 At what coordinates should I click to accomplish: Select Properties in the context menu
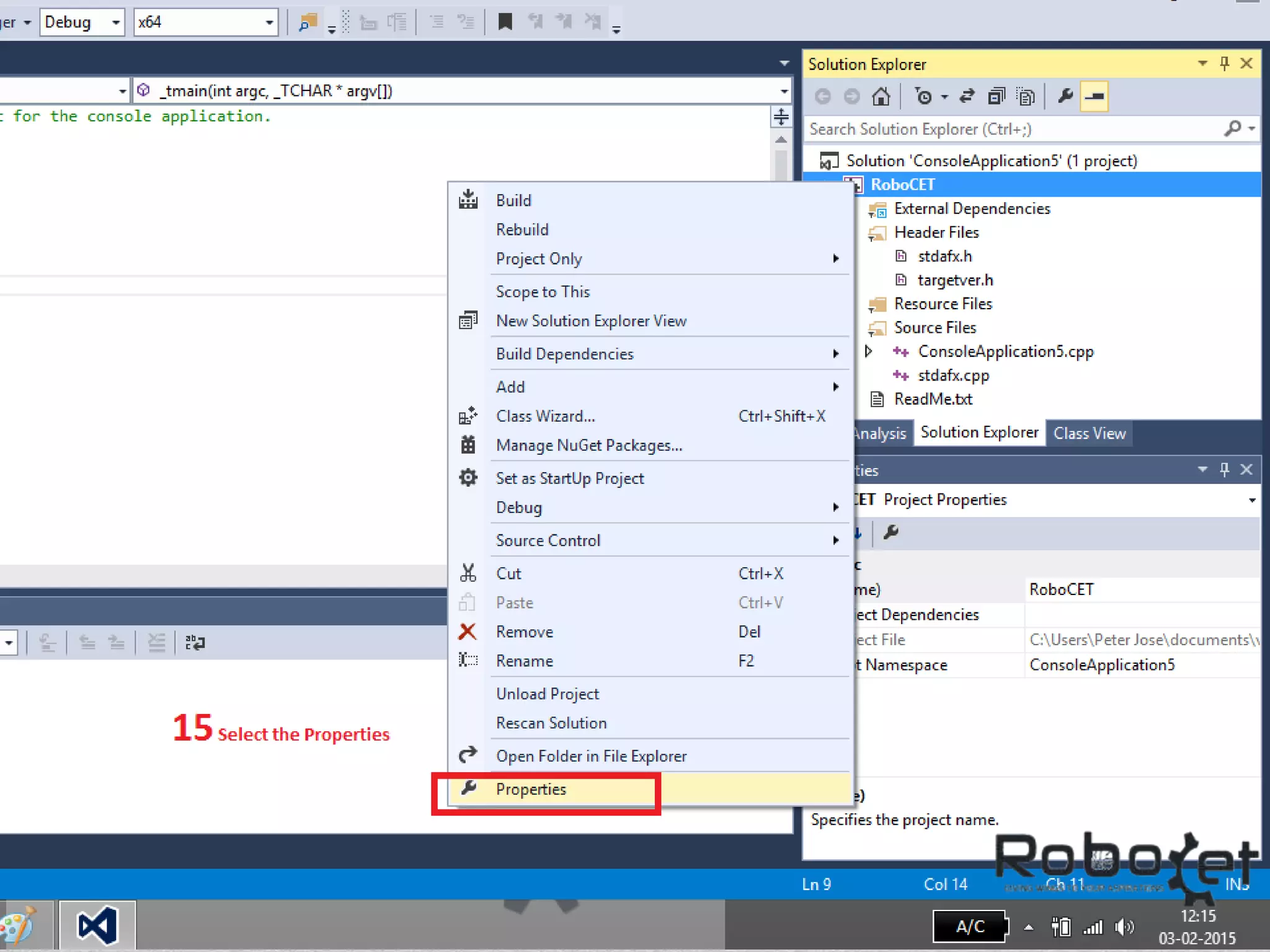tap(531, 789)
